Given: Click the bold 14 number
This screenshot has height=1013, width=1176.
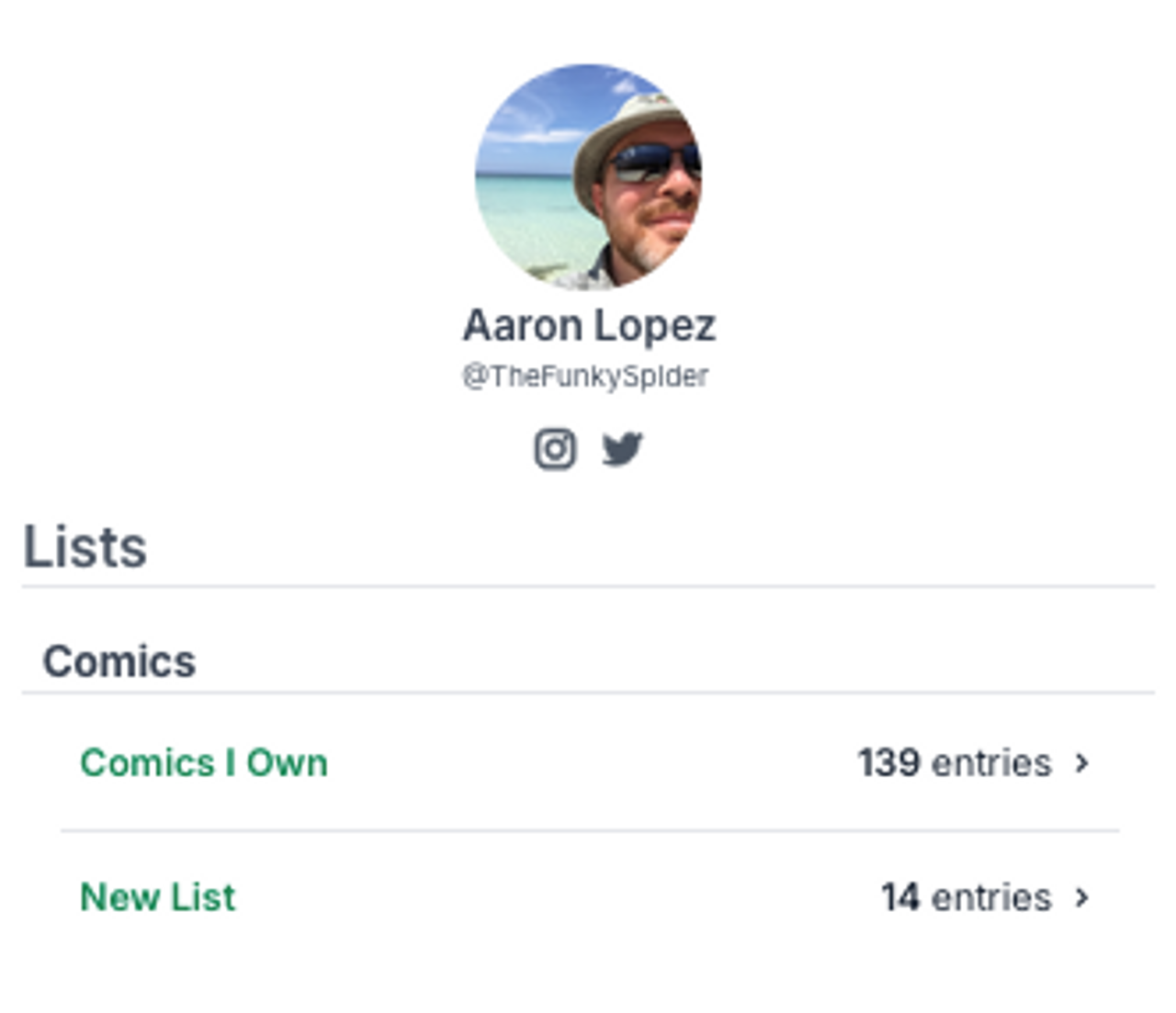Looking at the screenshot, I should tap(900, 897).
